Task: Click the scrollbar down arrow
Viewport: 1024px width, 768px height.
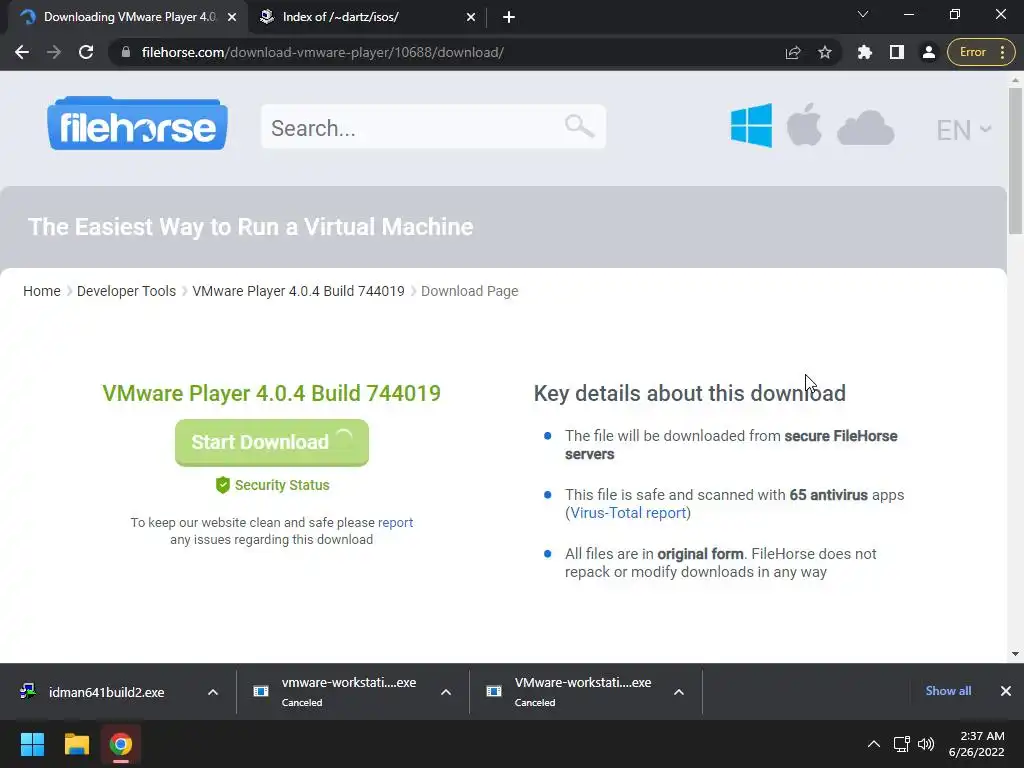Action: [1015, 654]
